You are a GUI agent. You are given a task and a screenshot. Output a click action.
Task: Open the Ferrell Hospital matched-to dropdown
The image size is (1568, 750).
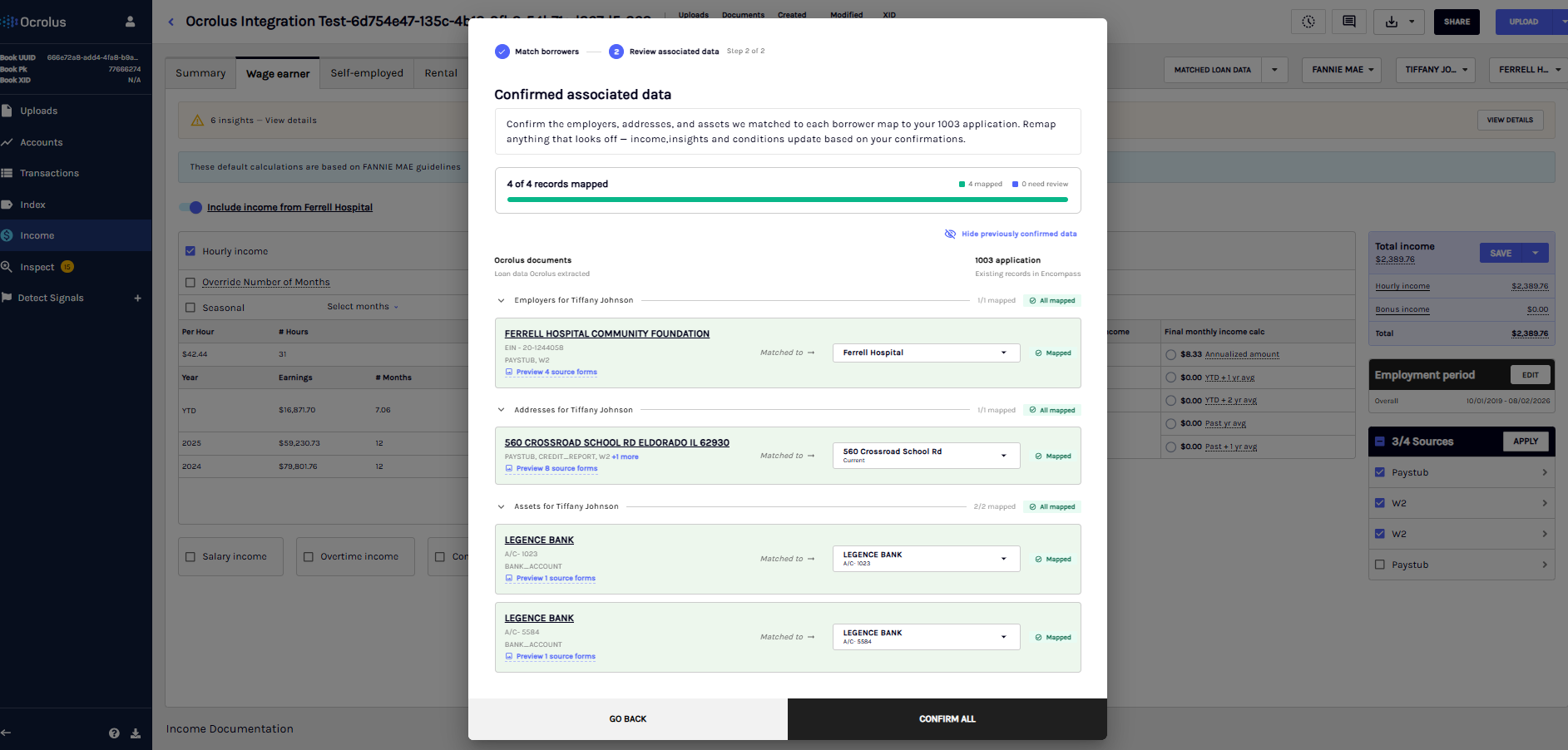(926, 353)
